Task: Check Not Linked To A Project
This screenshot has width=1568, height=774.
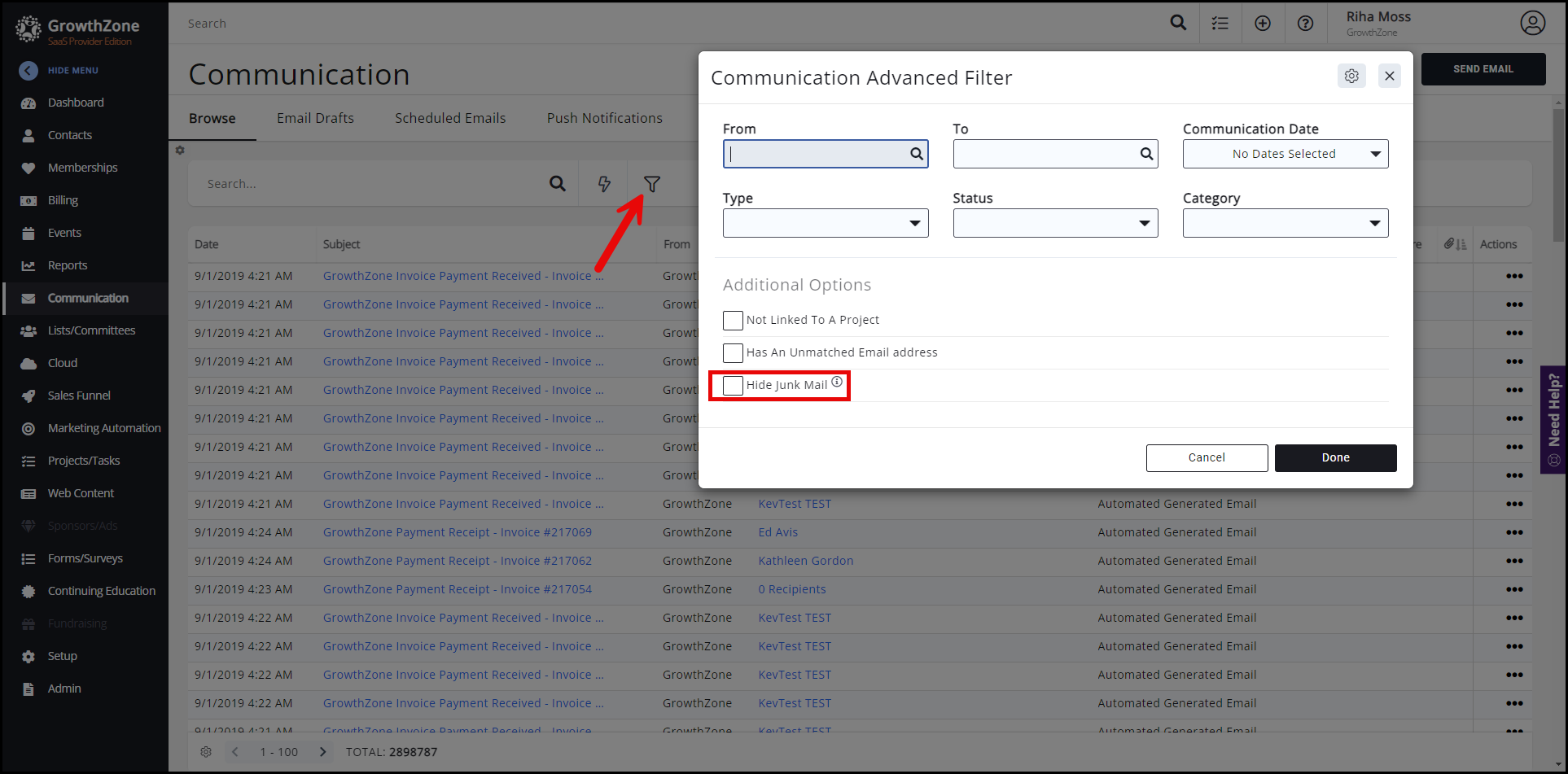Action: (733, 321)
